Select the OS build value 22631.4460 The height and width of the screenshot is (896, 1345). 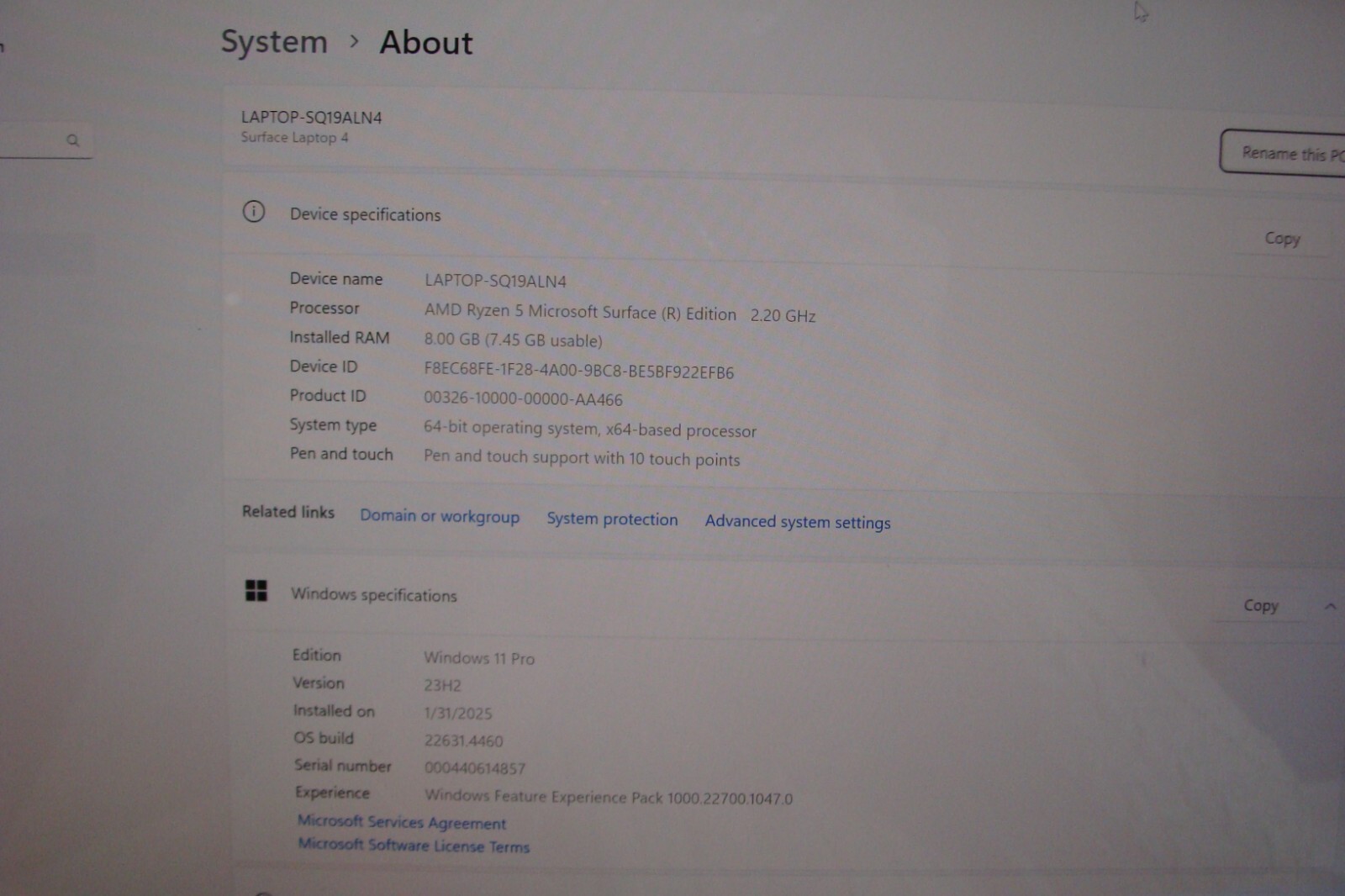pos(463,741)
